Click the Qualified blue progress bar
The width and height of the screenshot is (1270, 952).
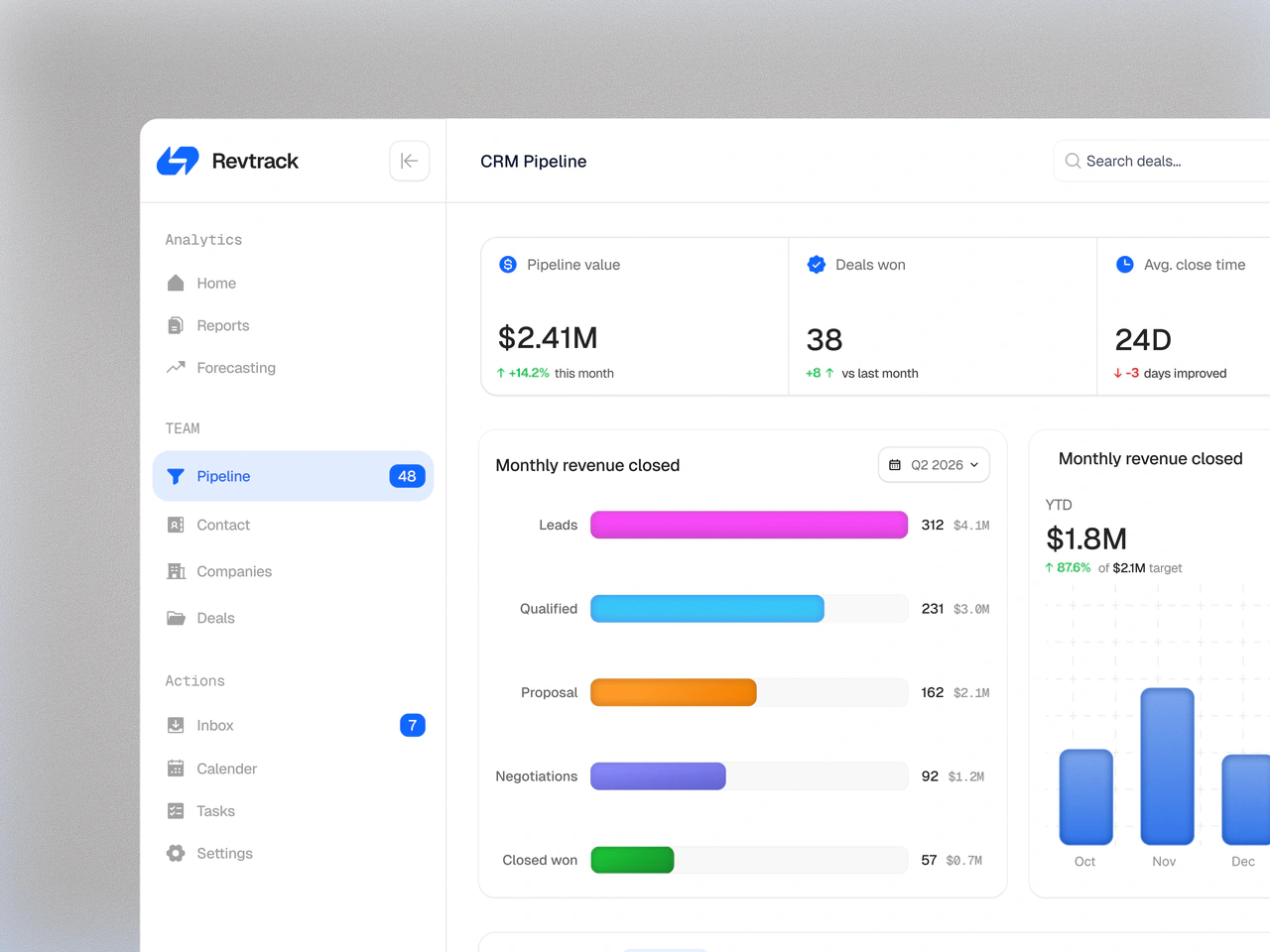(707, 609)
